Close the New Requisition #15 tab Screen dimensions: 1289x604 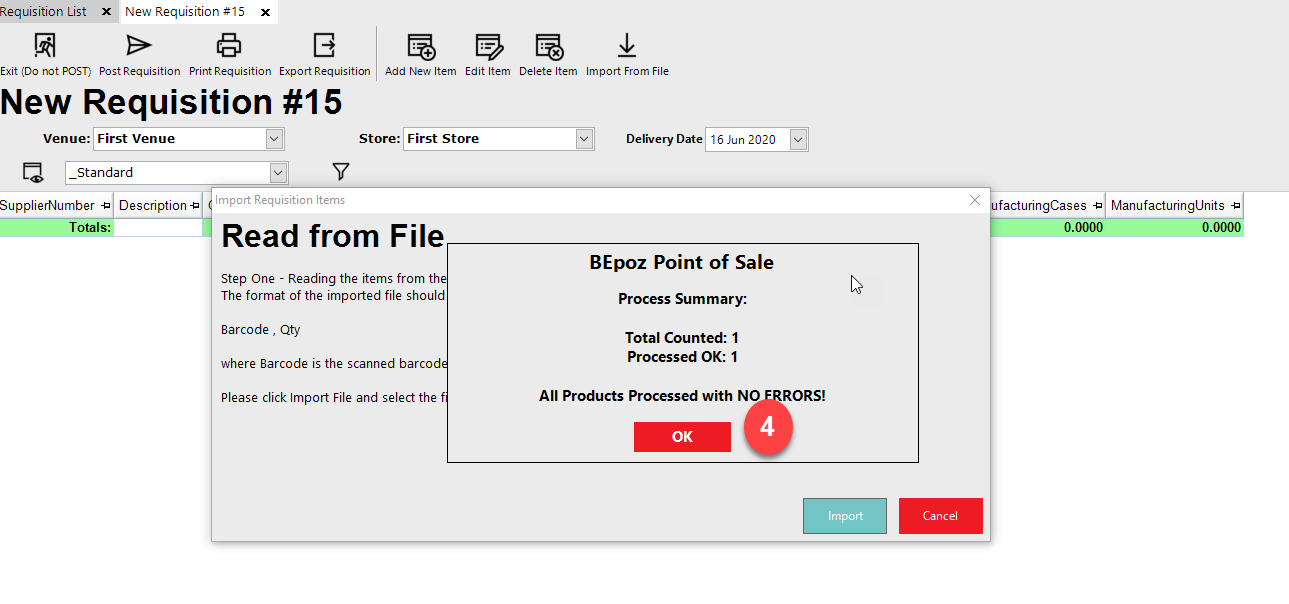pyautogui.click(x=265, y=12)
